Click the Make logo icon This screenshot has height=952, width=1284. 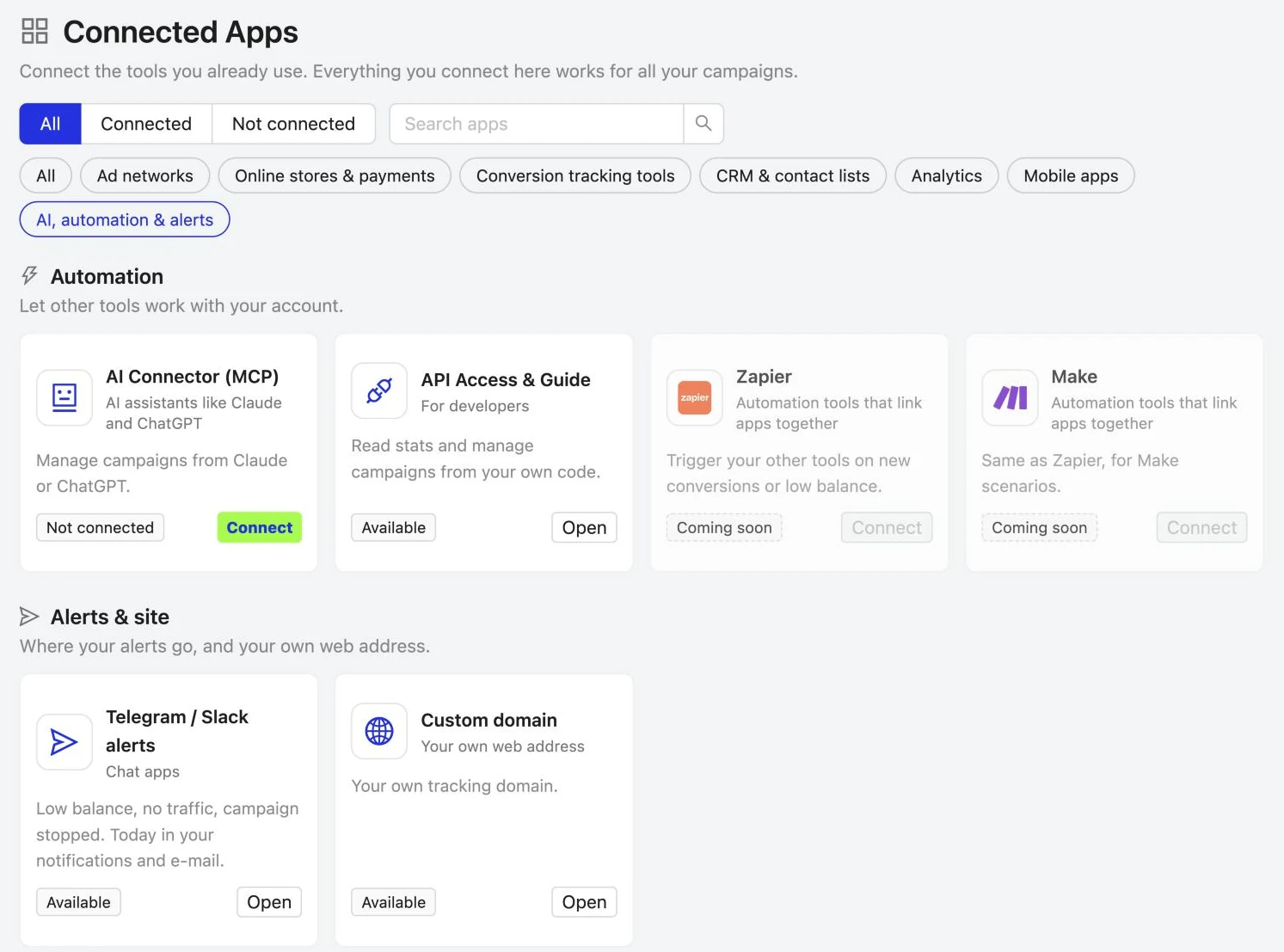point(1010,396)
